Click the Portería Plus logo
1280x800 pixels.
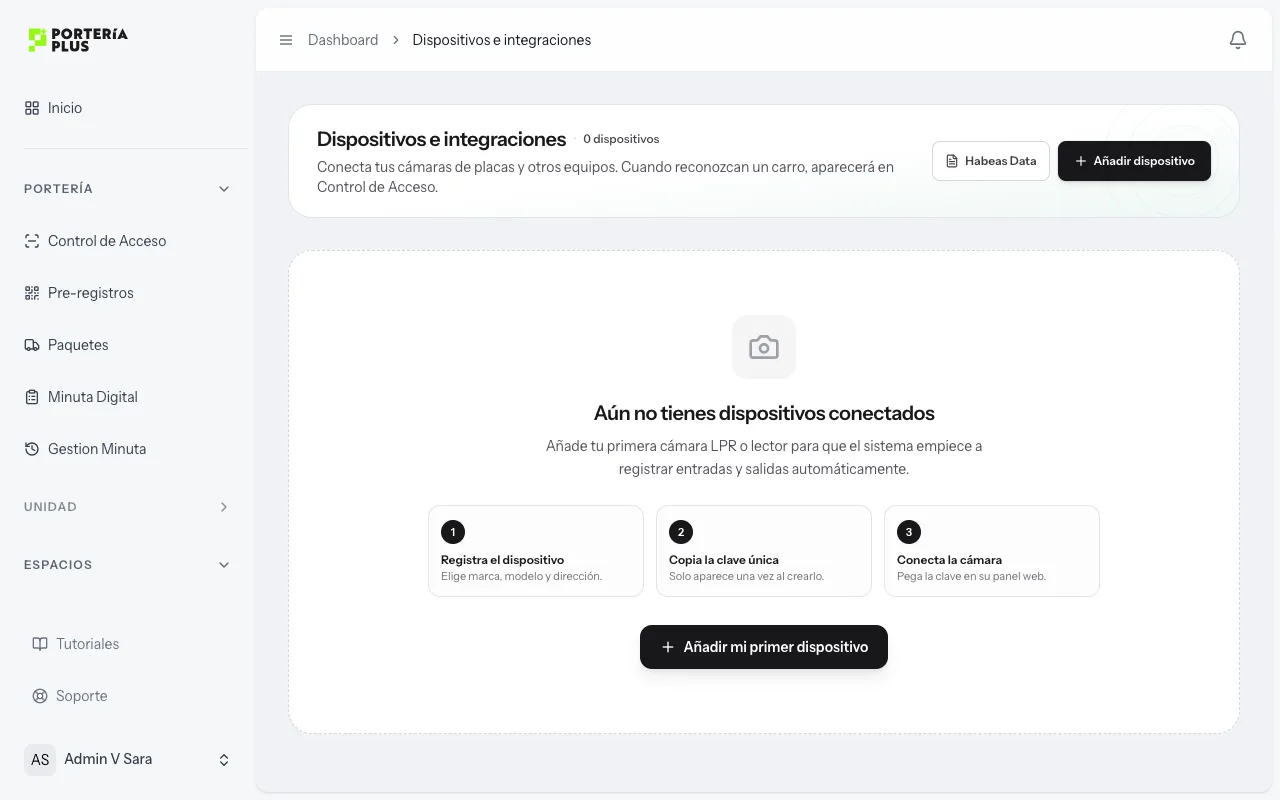(78, 40)
